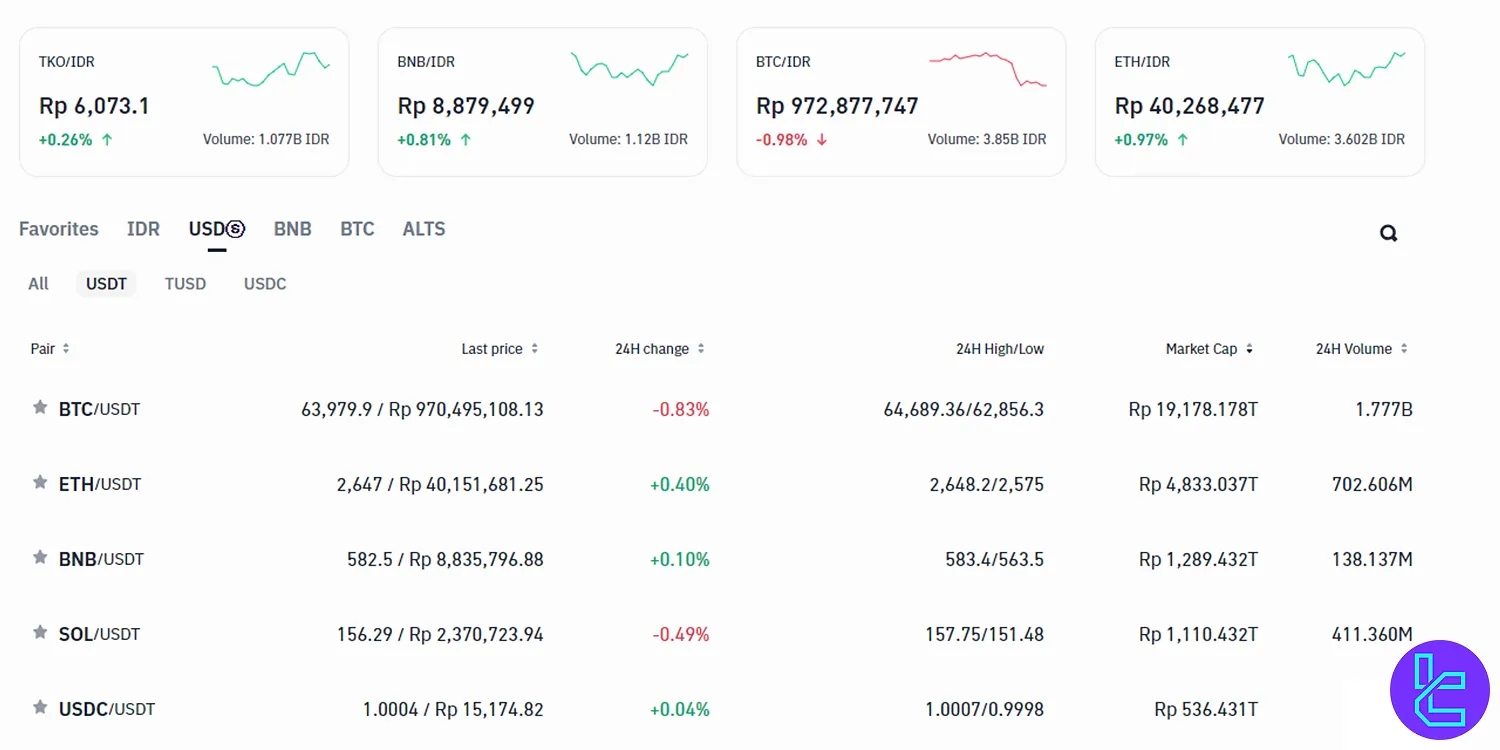The image size is (1500, 750).
Task: Click BTC last price 63,979.9 cell
Action: pos(422,409)
